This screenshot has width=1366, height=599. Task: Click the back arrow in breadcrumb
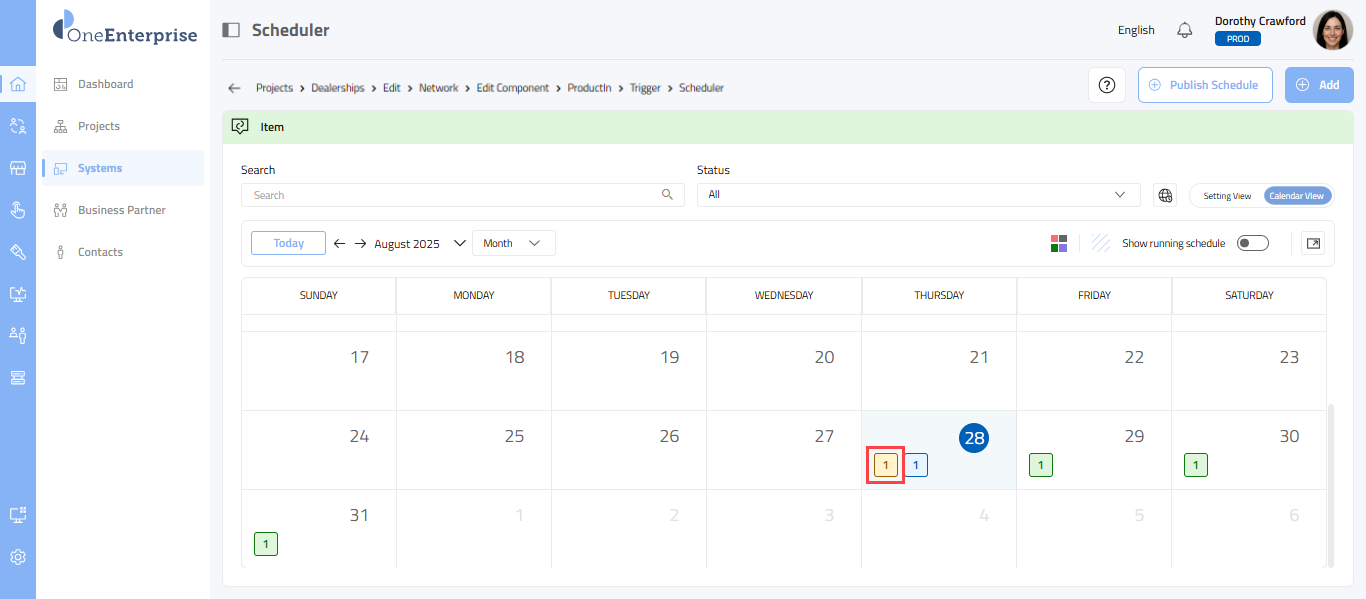(234, 88)
